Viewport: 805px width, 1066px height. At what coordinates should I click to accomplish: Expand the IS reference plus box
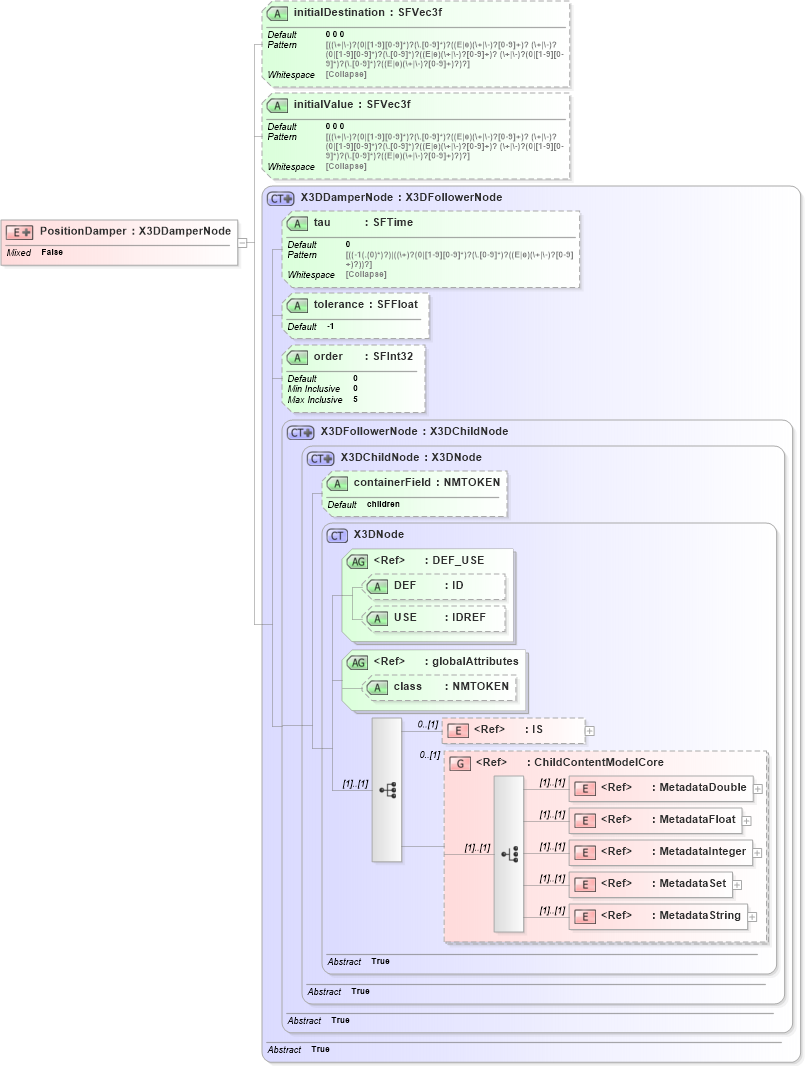tap(589, 731)
